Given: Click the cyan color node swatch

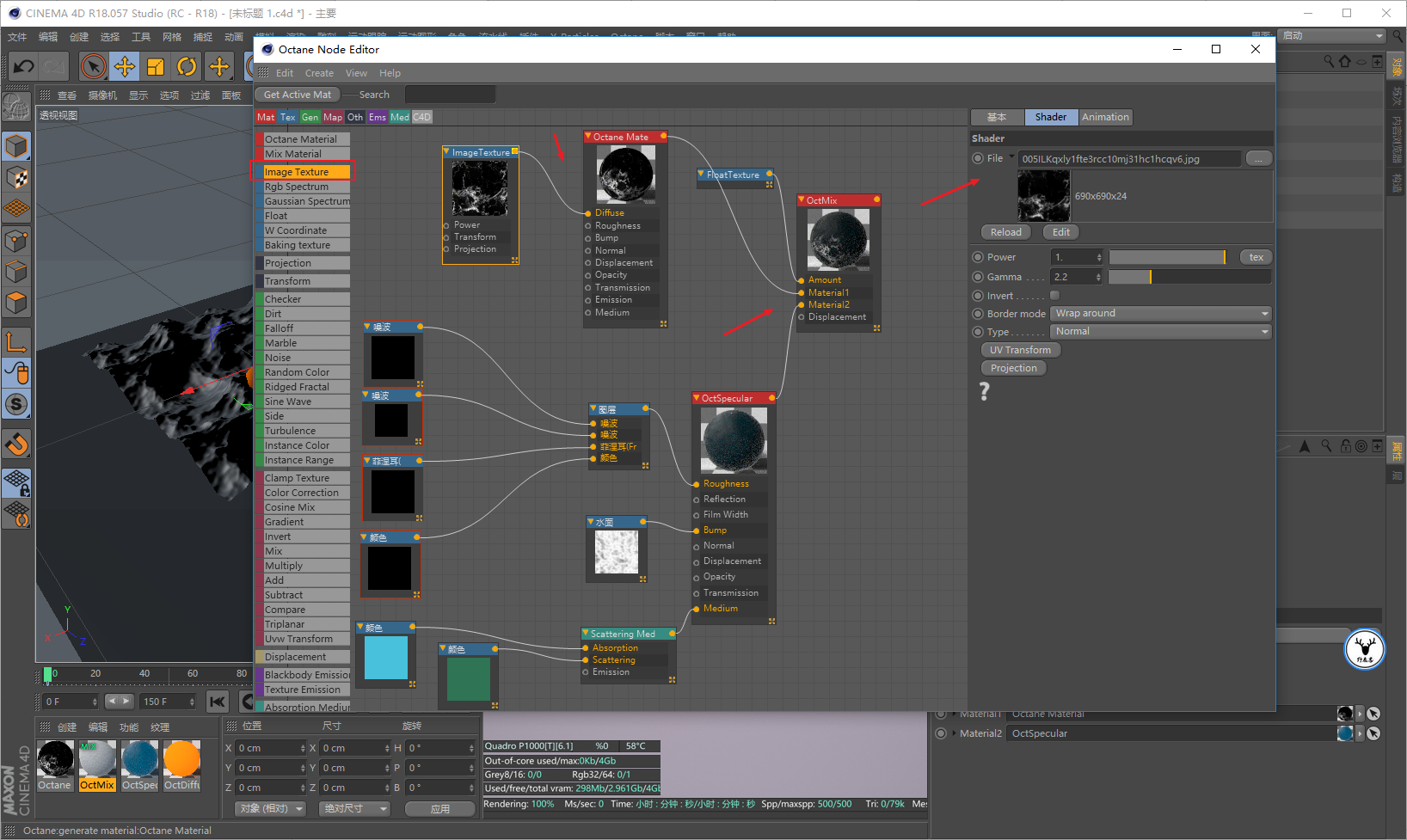Looking at the screenshot, I should pos(385,658).
